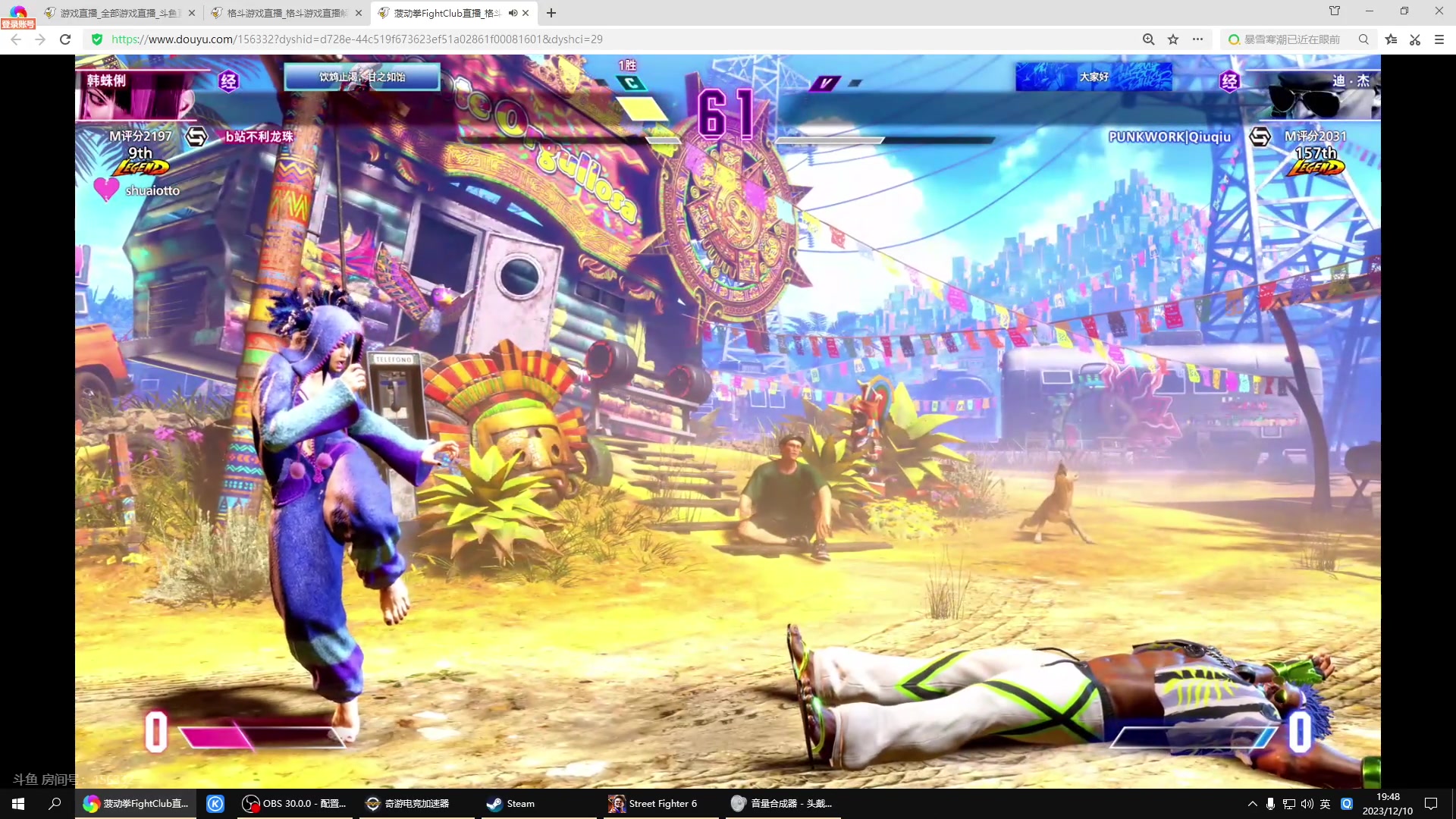This screenshot has height=819, width=1456.
Task: Click the blue Q tray icon
Action: pyautogui.click(x=1347, y=804)
